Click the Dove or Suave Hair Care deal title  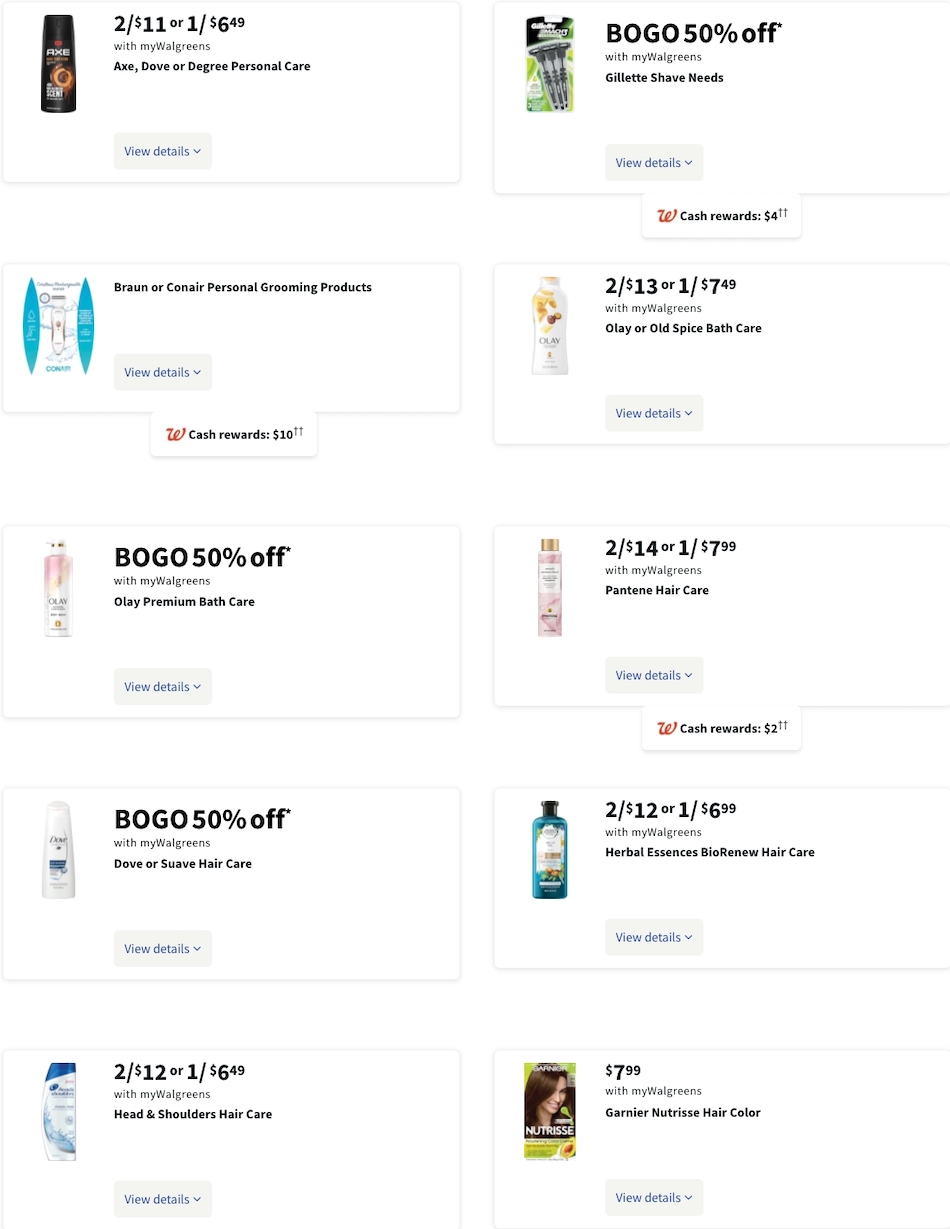pyautogui.click(x=182, y=863)
